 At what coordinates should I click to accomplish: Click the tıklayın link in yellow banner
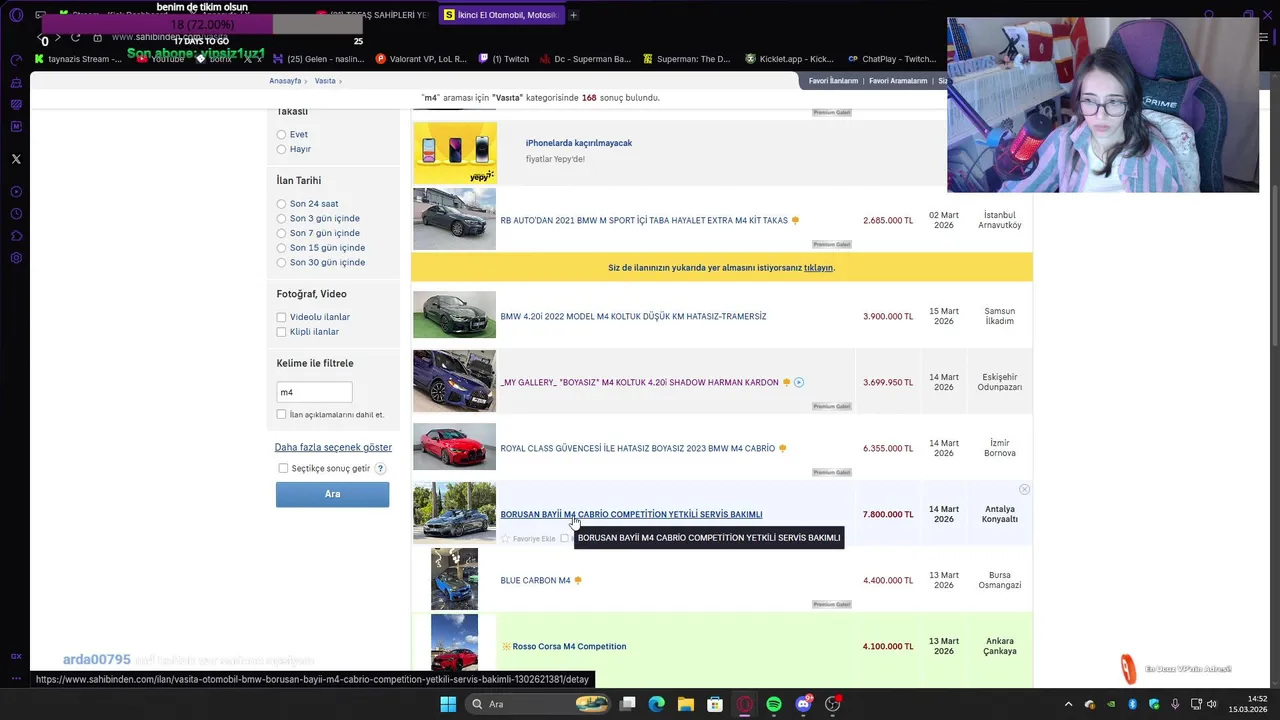[818, 268]
